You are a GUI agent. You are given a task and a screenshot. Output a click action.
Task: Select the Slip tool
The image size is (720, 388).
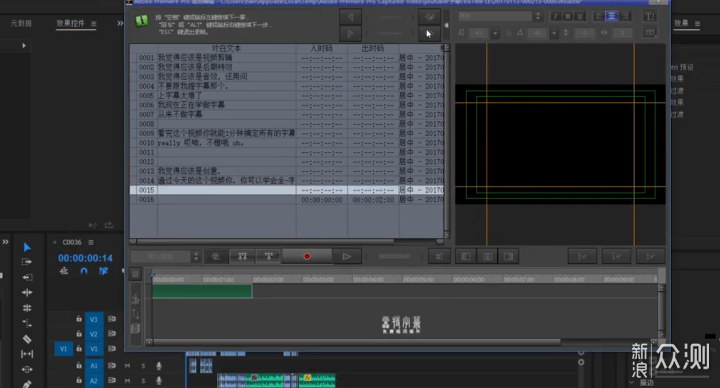(x=27, y=354)
